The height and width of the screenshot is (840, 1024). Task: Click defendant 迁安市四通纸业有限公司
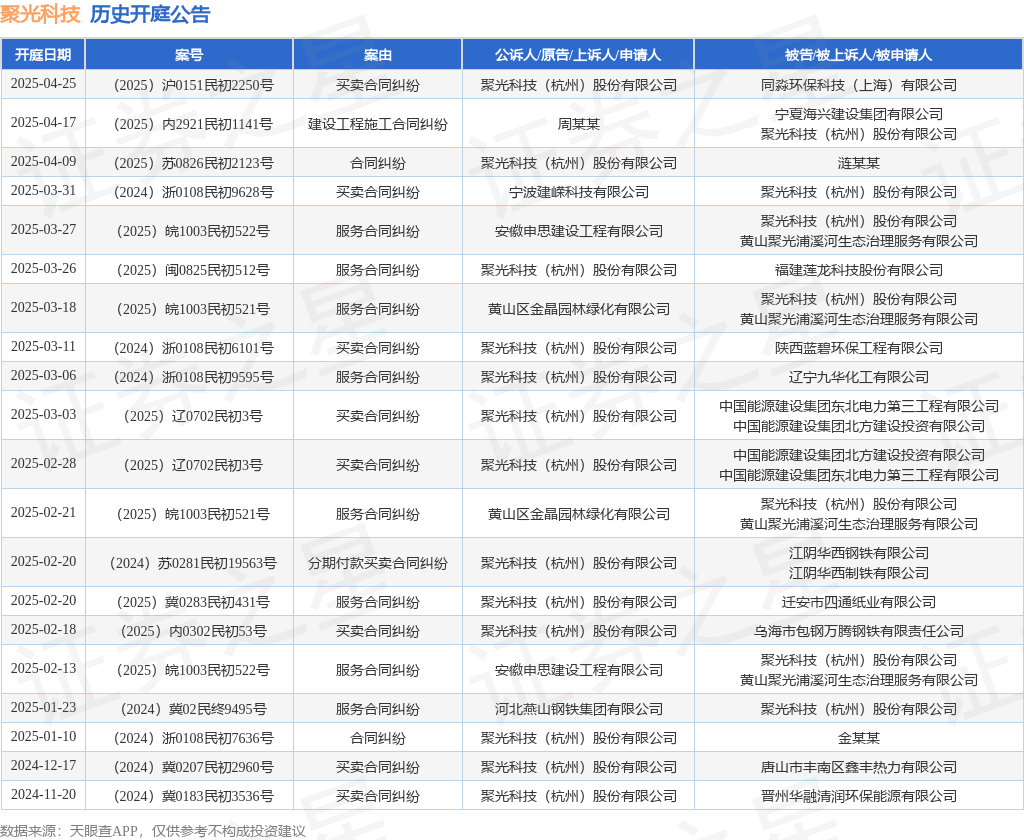(x=858, y=602)
